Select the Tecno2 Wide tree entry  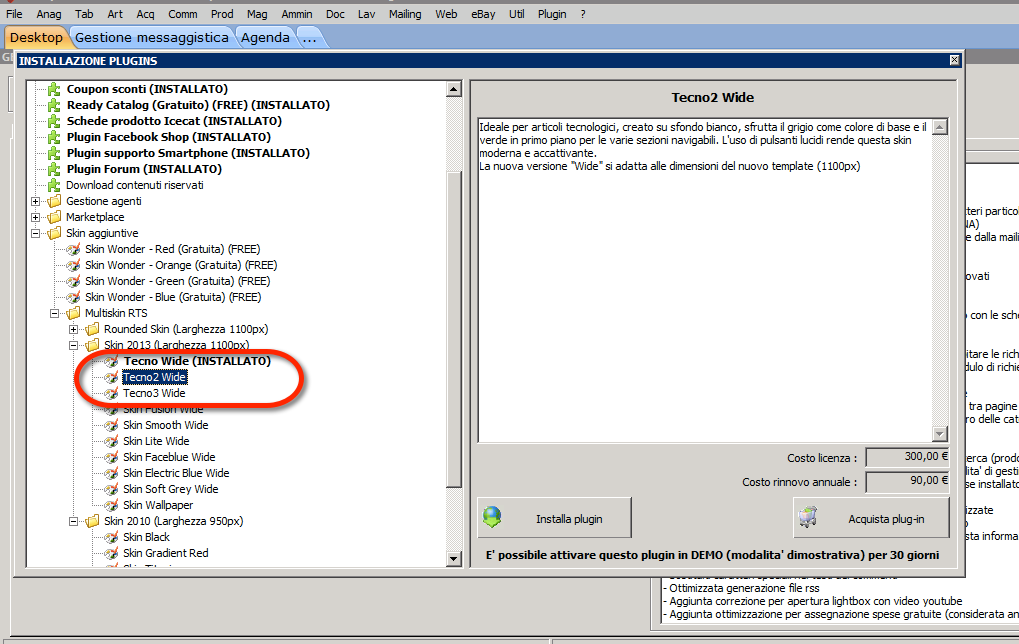coord(154,378)
